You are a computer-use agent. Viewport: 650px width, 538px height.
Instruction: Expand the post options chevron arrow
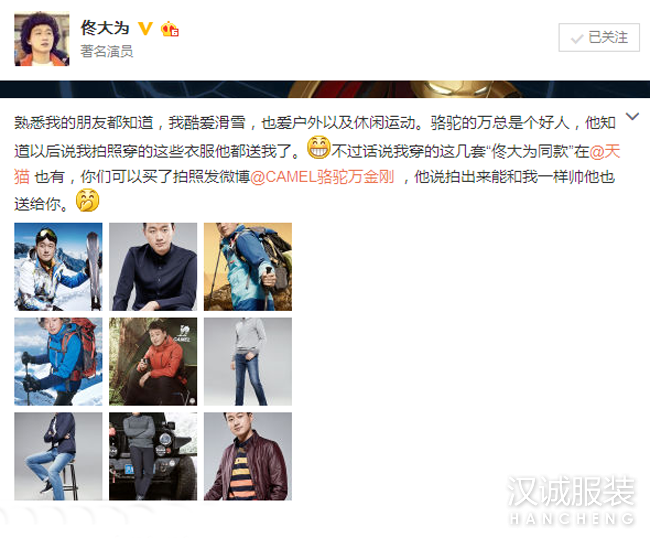click(x=632, y=116)
